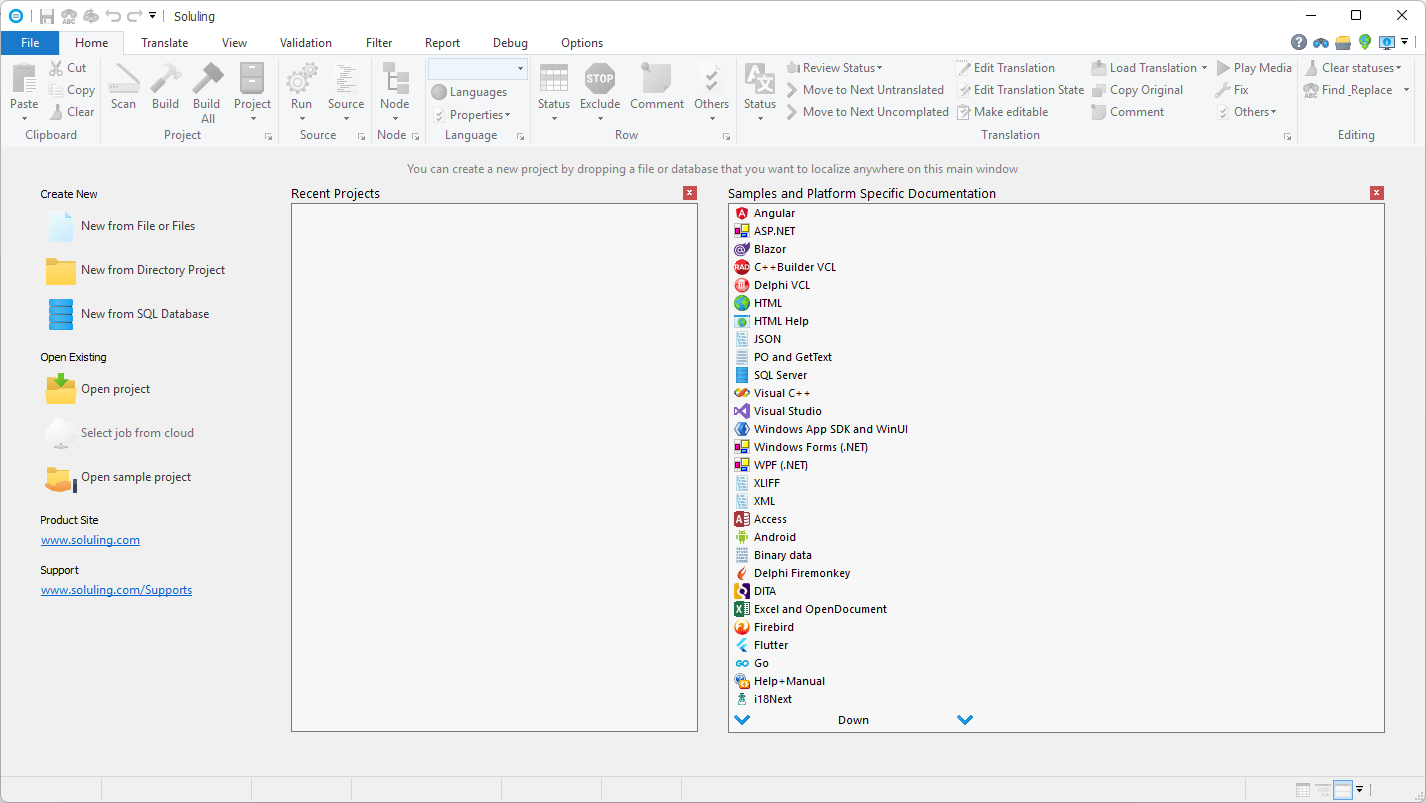The width and height of the screenshot is (1426, 803).
Task: Click the Find Replace binoculars icon
Action: (1310, 89)
